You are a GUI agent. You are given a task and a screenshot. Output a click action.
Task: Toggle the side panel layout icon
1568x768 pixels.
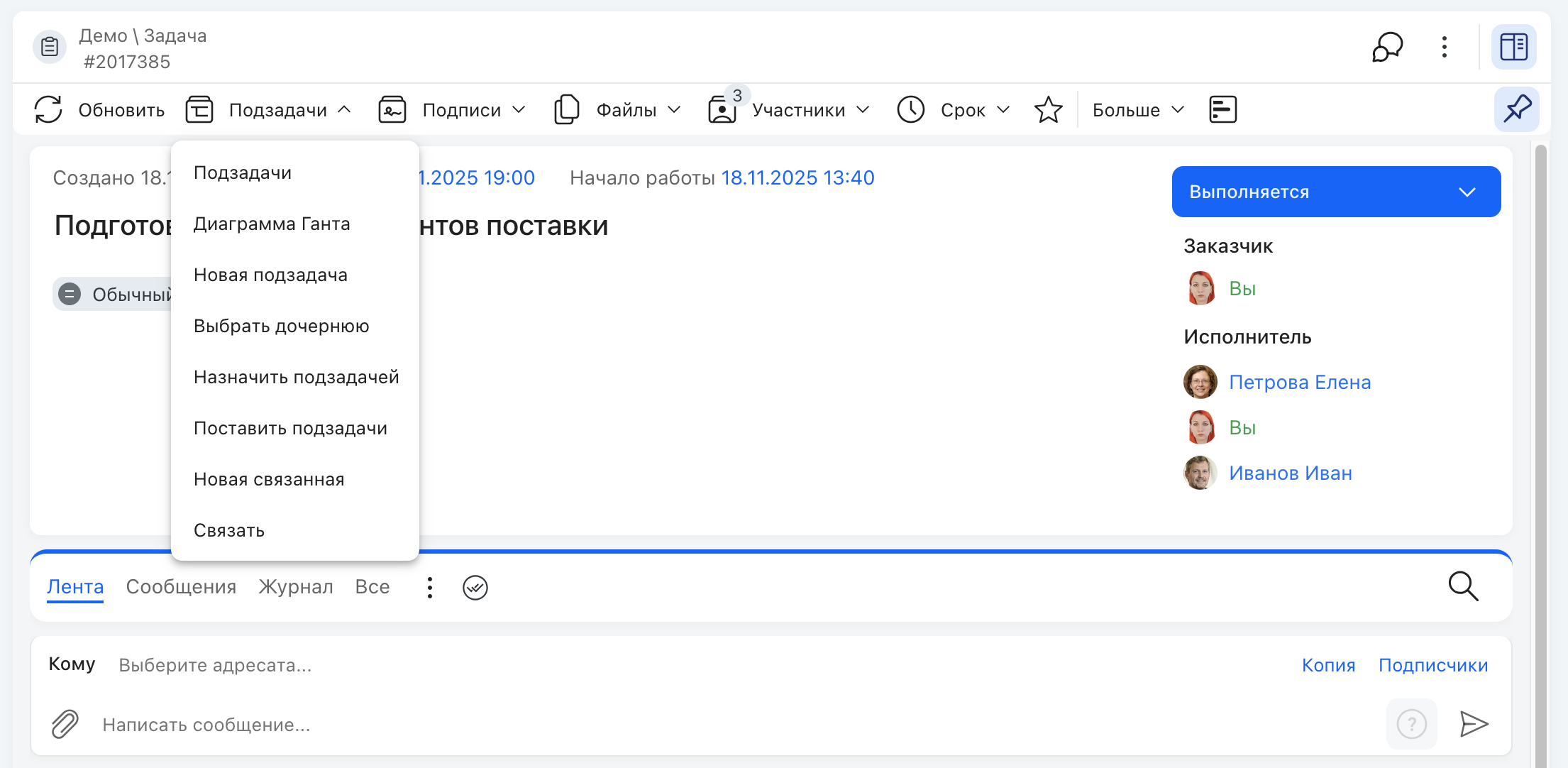1513,47
